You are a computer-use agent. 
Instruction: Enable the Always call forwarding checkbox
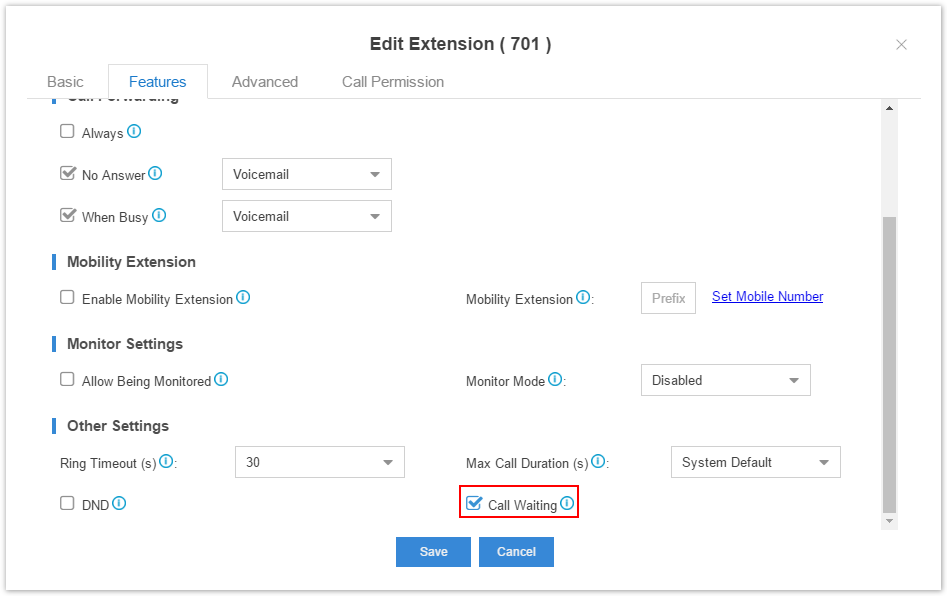click(x=67, y=131)
